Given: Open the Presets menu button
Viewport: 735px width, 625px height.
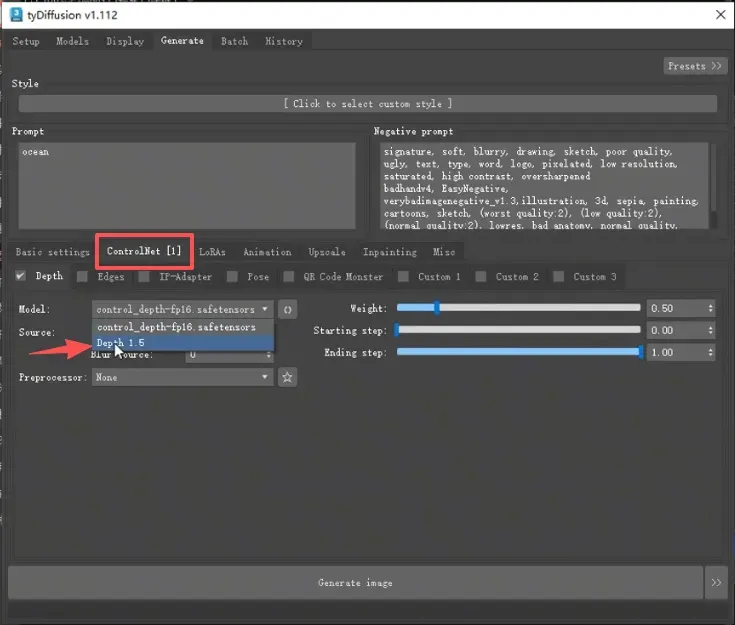Looking at the screenshot, I should 695,66.
